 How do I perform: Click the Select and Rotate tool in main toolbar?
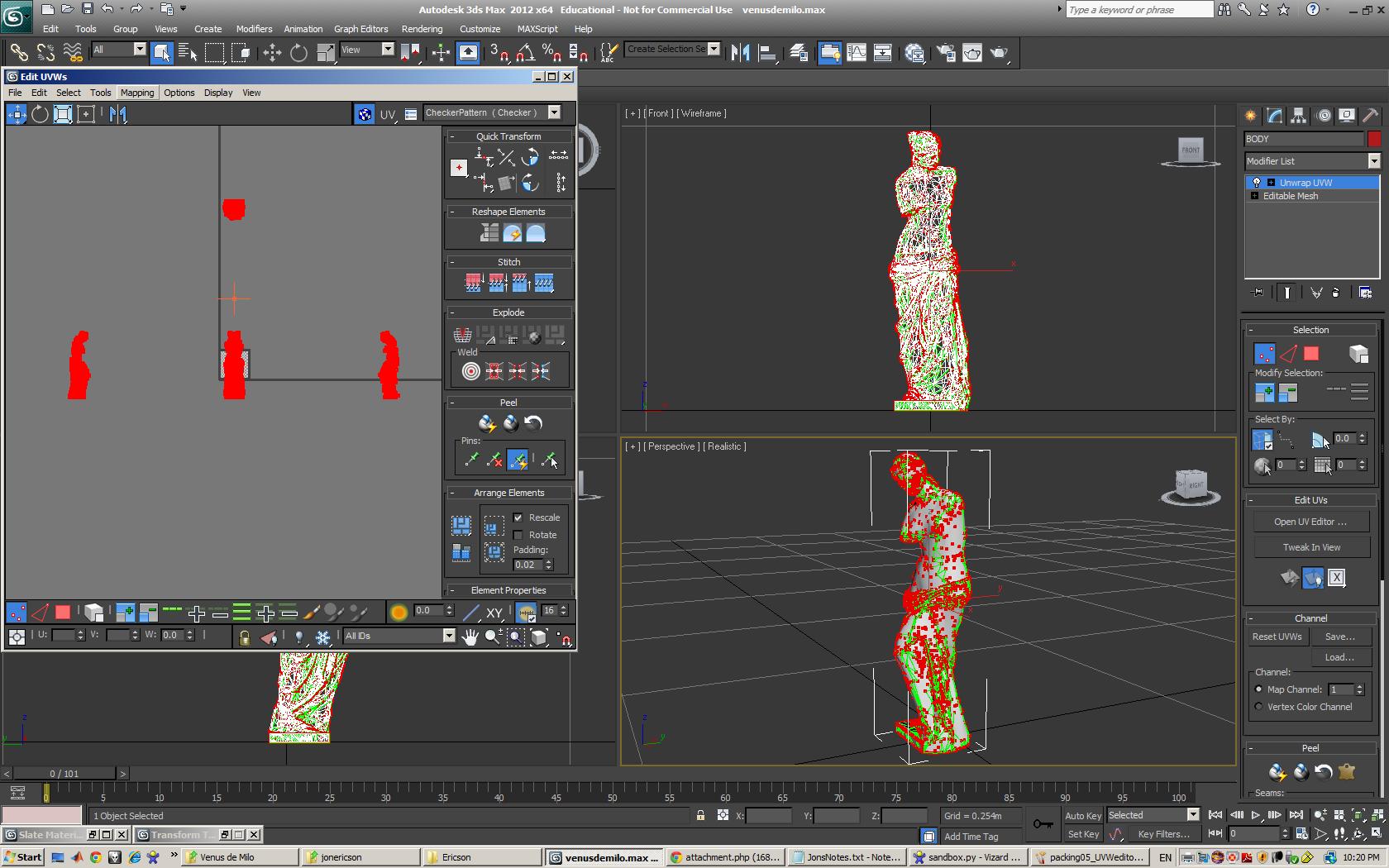point(298,53)
